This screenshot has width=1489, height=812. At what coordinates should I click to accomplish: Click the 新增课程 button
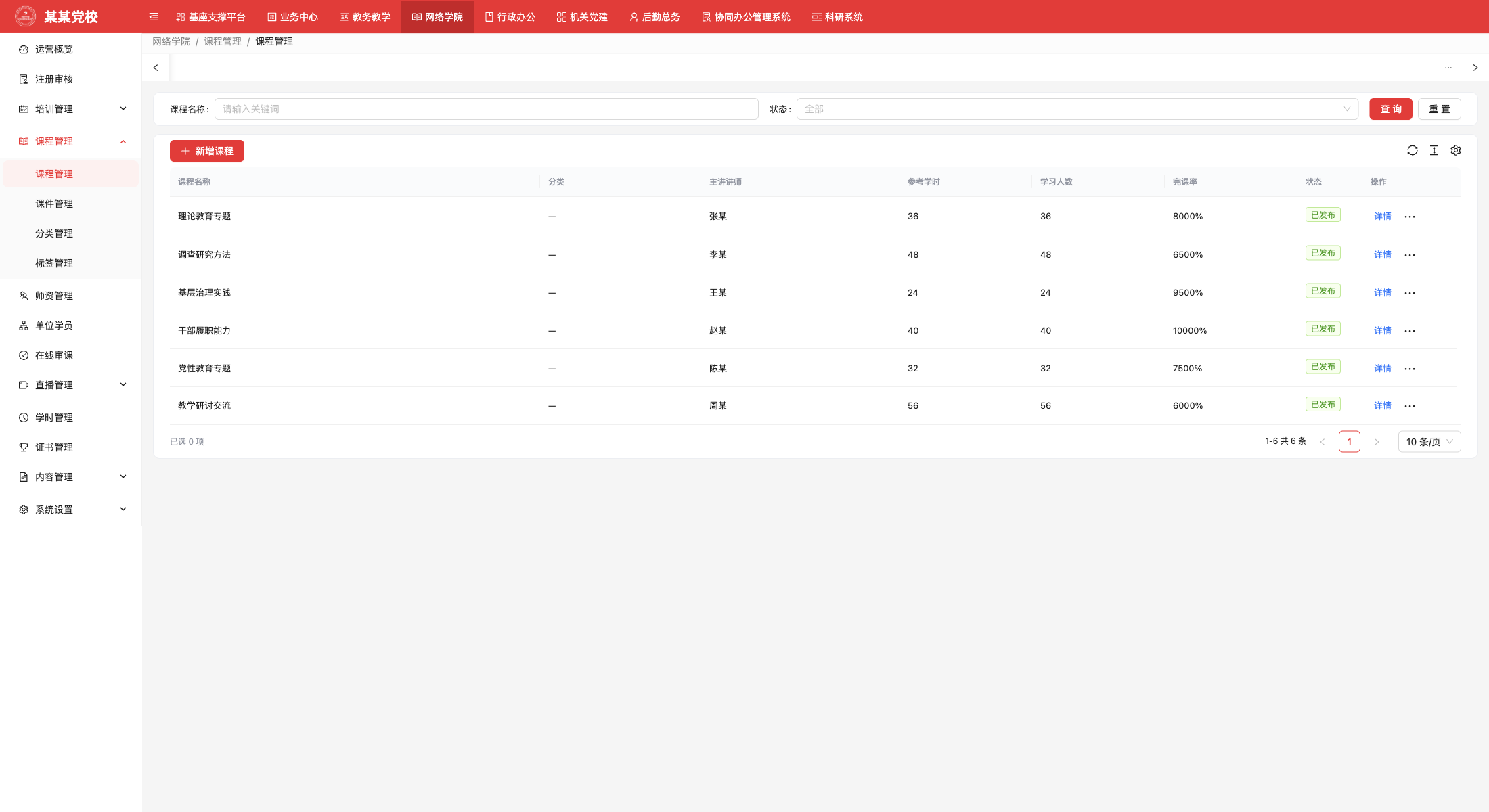tap(207, 151)
